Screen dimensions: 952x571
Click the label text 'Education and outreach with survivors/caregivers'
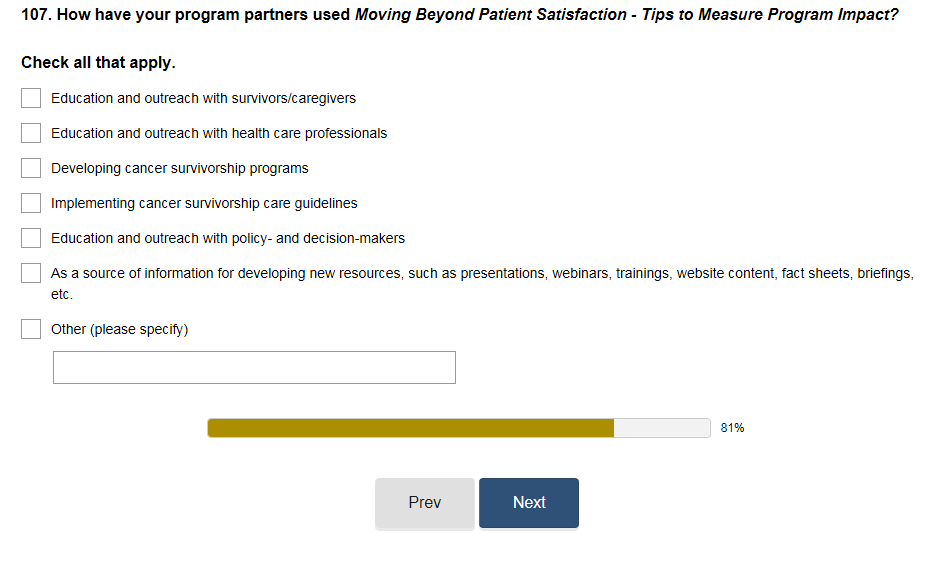pos(203,98)
